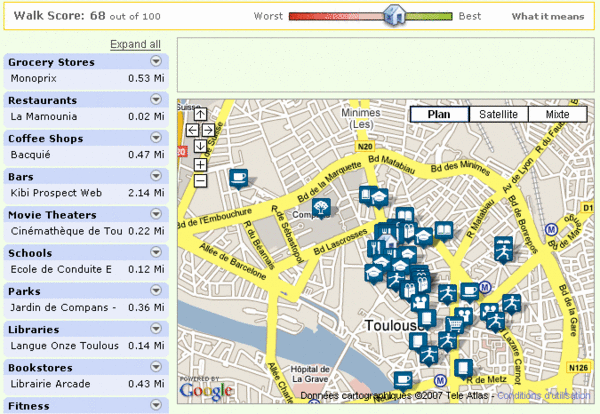Click bookstore marker above R de Metz

coord(463,369)
